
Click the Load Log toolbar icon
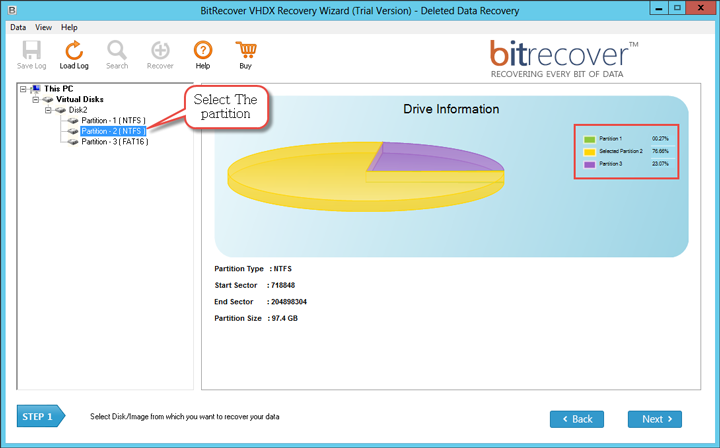point(74,50)
